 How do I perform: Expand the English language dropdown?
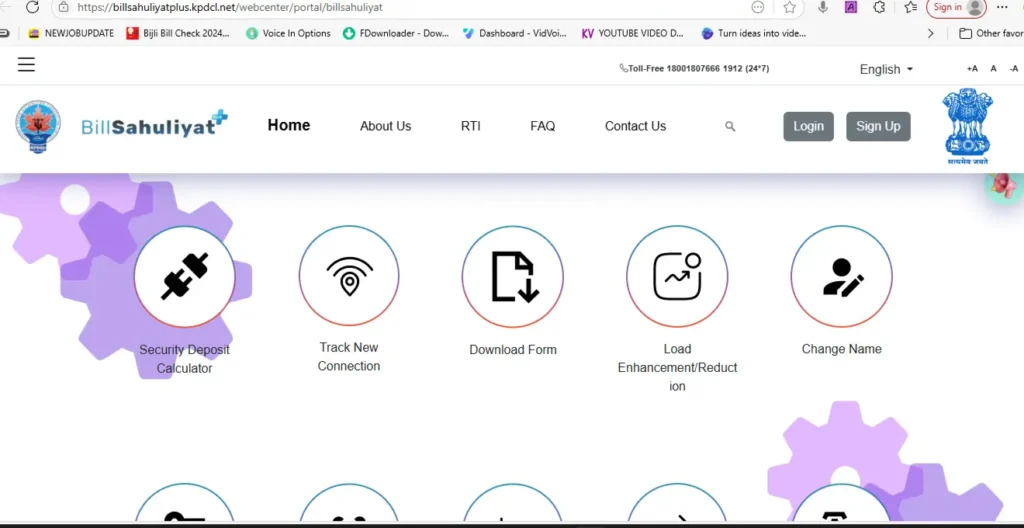click(x=886, y=69)
